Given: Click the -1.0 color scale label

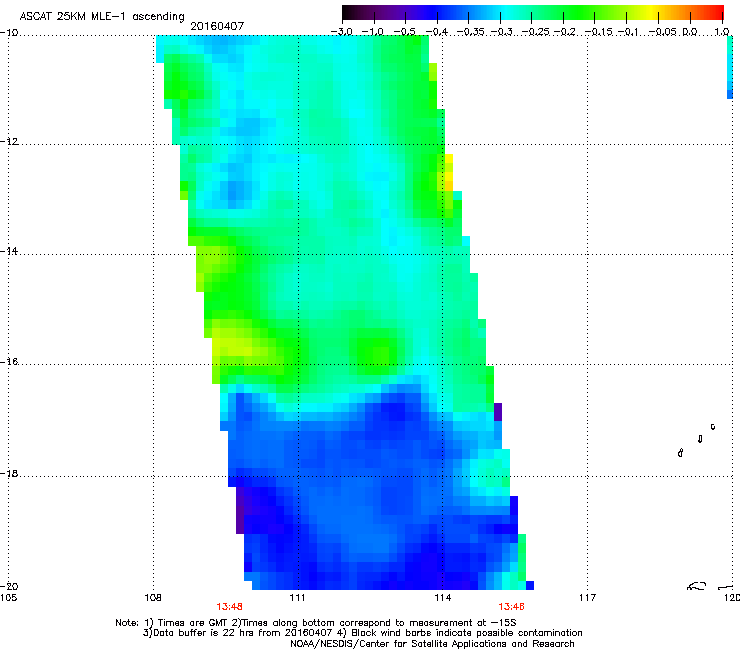Looking at the screenshot, I should [372, 32].
